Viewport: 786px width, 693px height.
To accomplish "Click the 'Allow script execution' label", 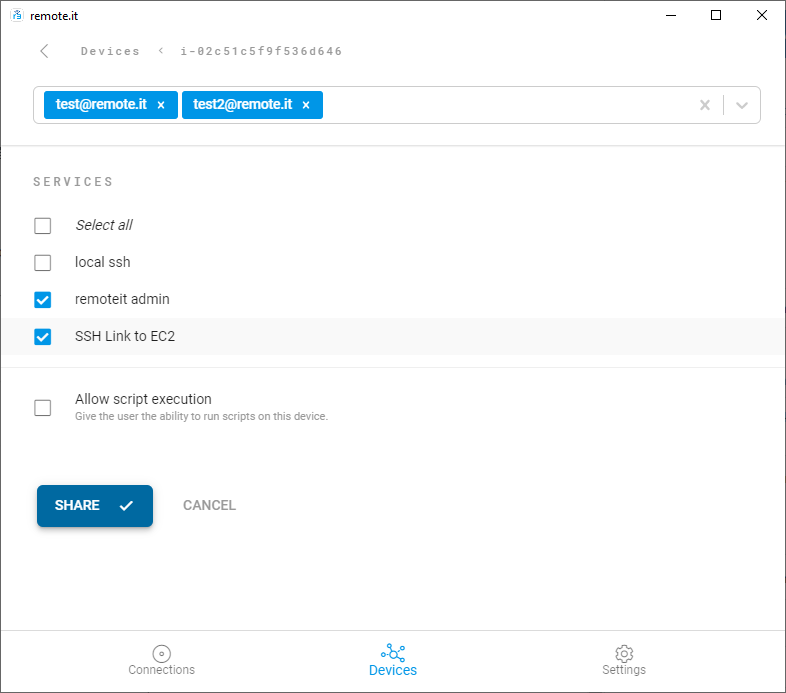I will point(143,399).
